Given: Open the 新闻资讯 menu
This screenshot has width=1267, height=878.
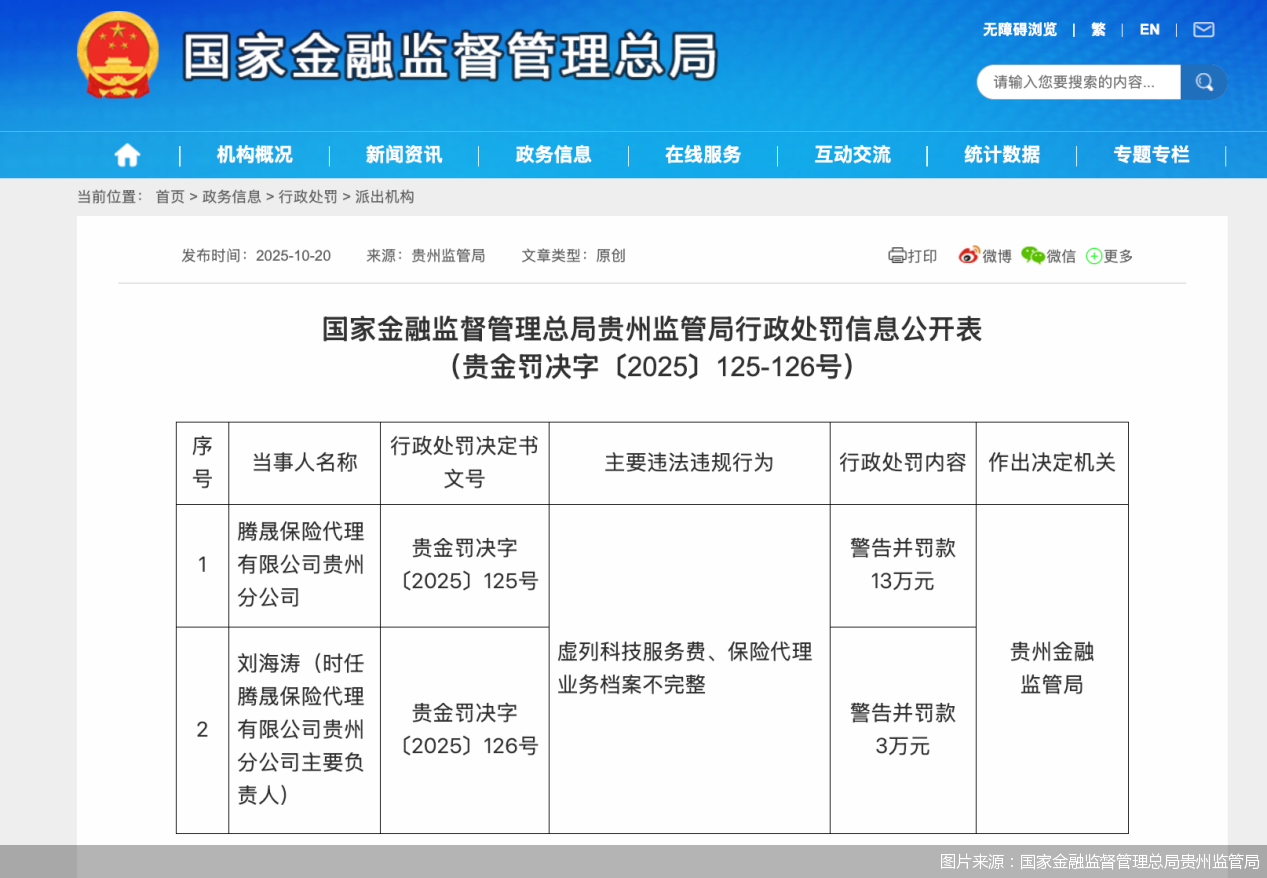Looking at the screenshot, I should pos(403,155).
